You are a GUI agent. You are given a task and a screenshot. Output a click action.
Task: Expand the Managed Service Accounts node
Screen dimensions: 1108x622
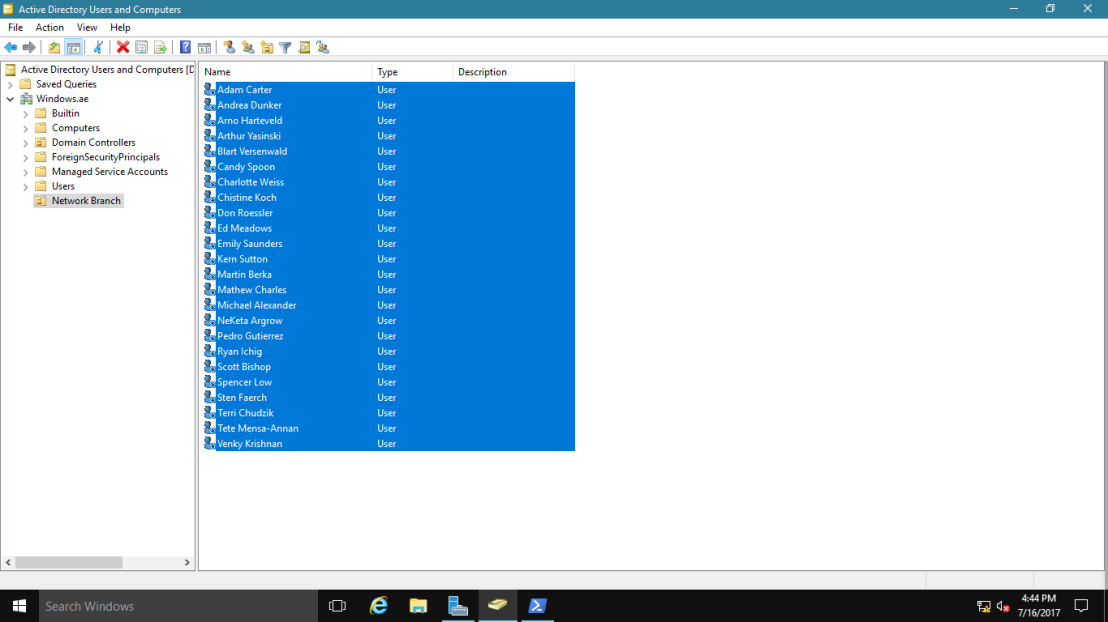(25, 172)
